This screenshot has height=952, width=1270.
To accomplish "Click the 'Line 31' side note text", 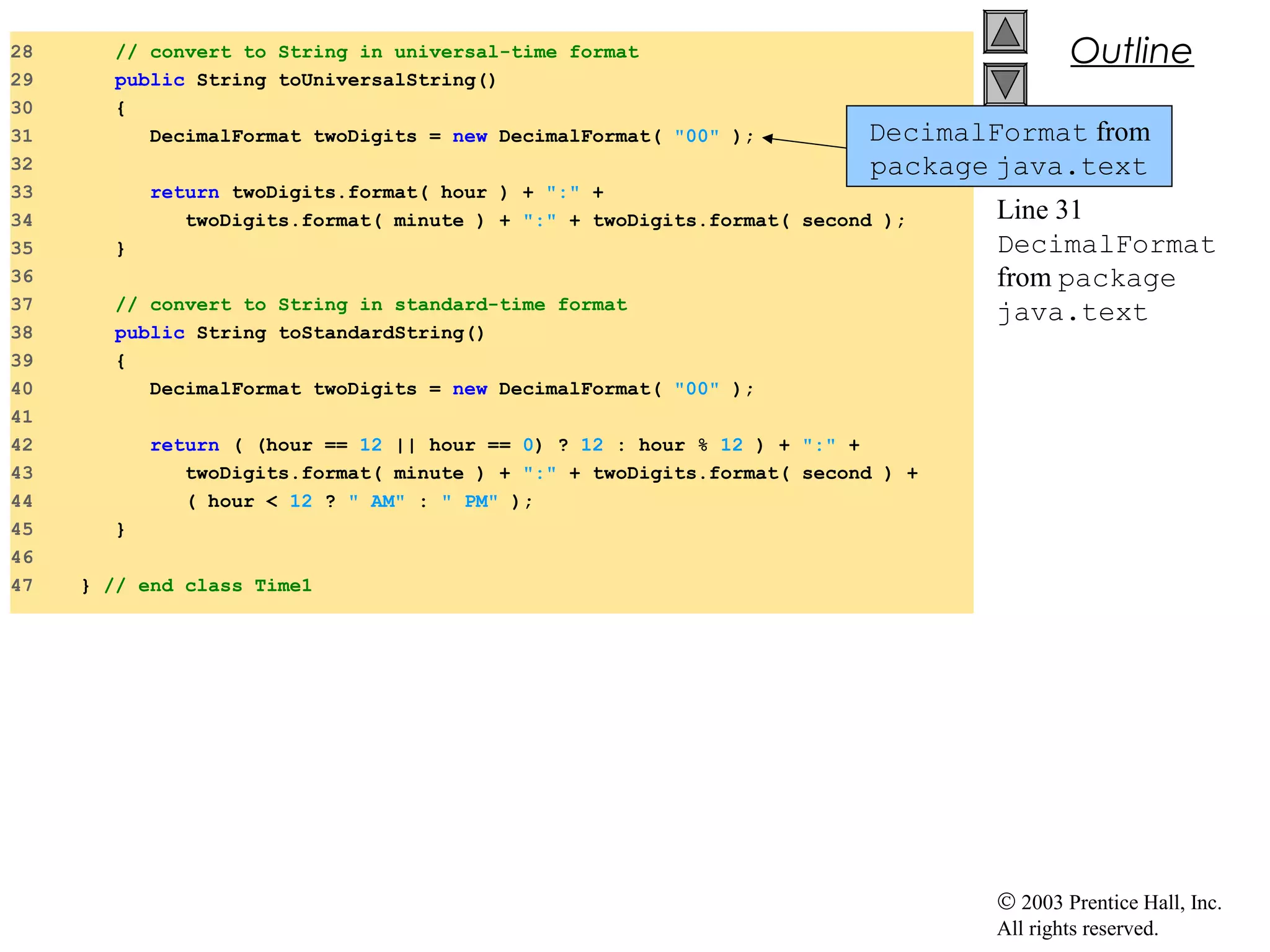I will tap(1039, 210).
